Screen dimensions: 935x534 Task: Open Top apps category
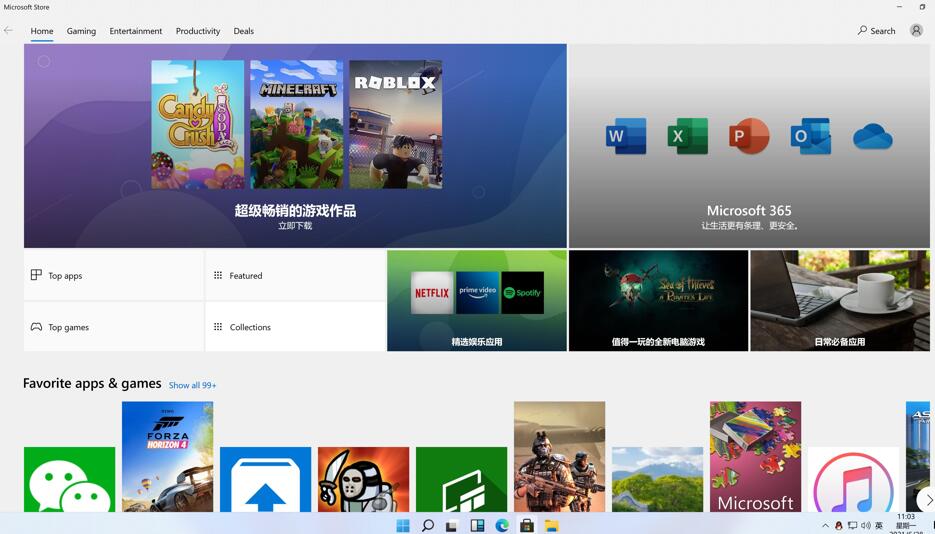(113, 275)
